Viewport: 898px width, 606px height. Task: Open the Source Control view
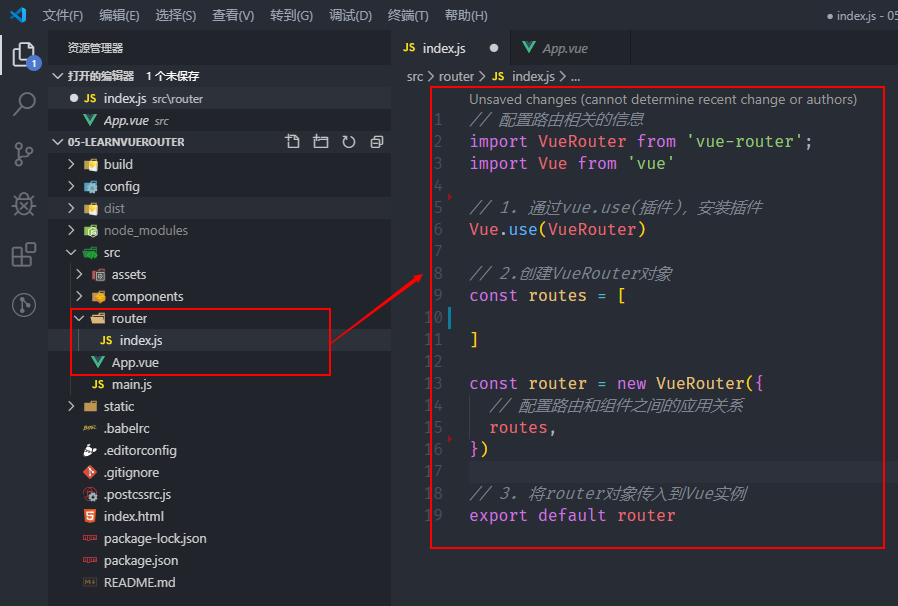tap(24, 154)
